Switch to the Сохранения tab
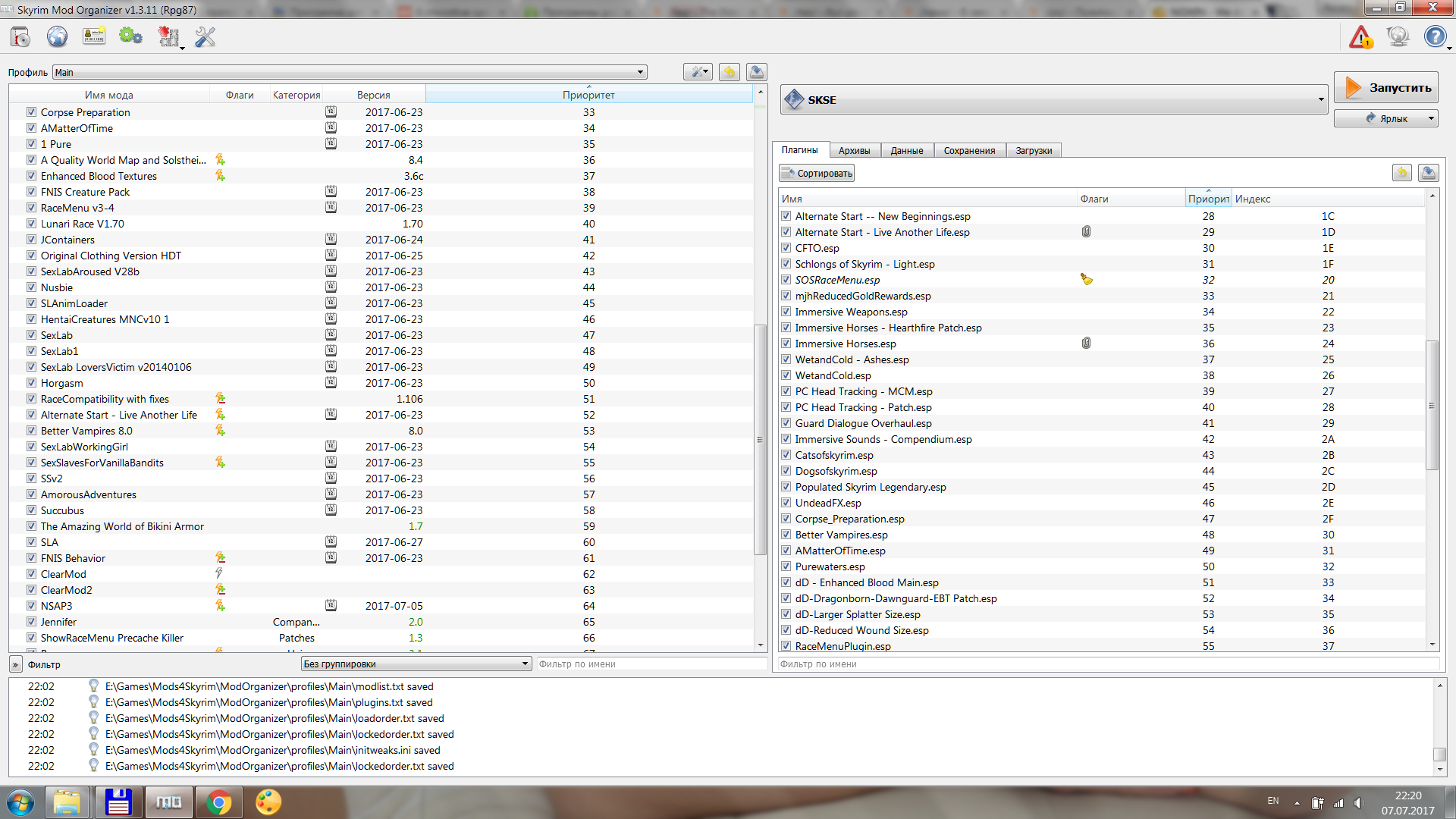Viewport: 1456px width, 819px height. (968, 150)
